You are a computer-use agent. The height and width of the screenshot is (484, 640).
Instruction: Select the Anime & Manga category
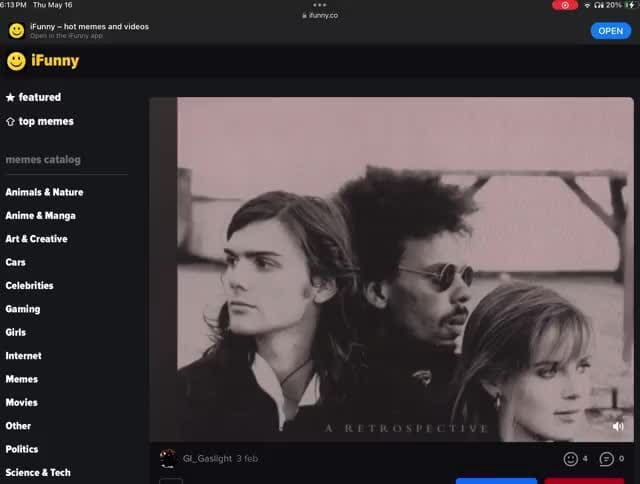click(x=40, y=215)
